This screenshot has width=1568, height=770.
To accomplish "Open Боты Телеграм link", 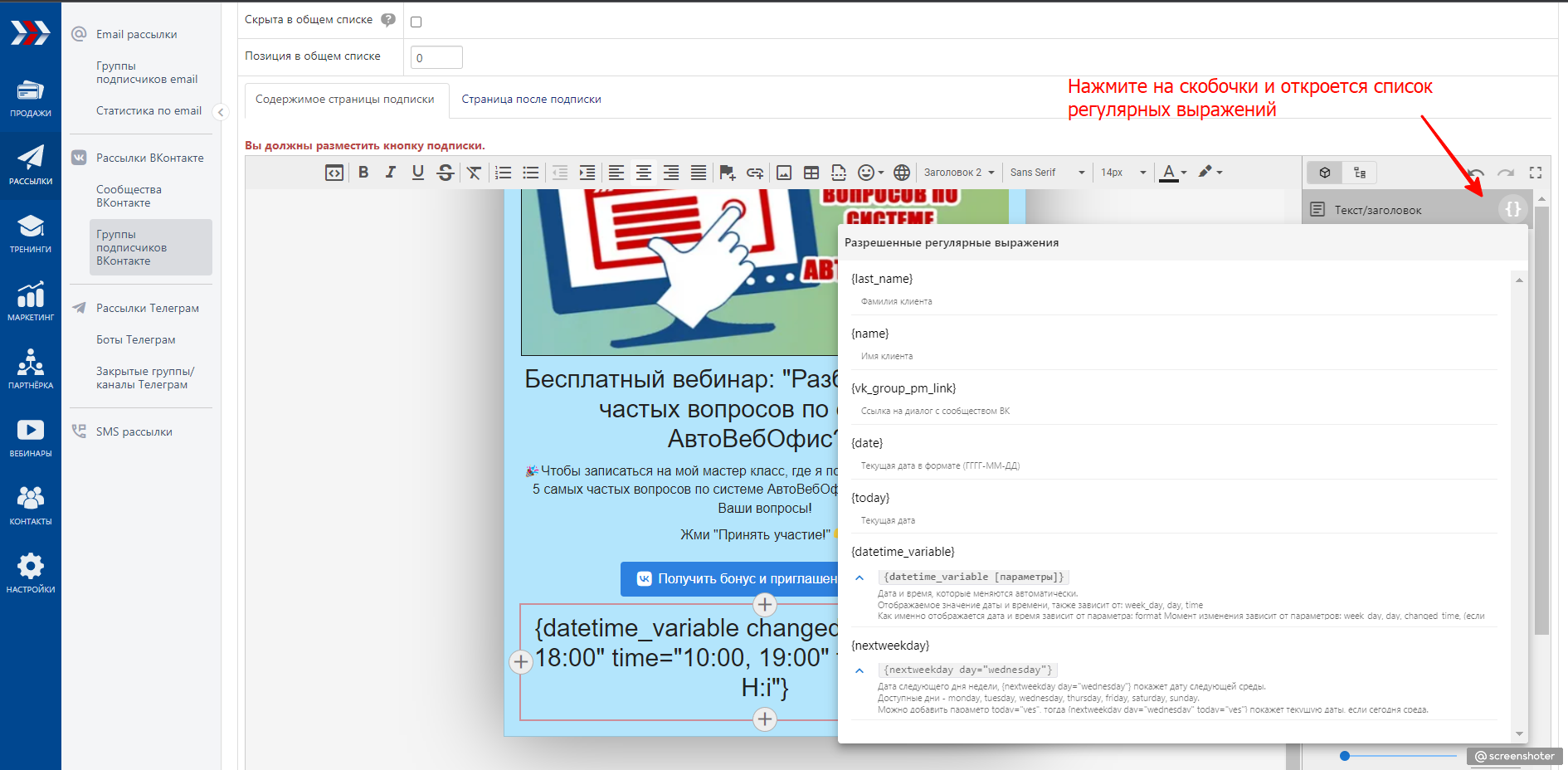I will tap(136, 340).
